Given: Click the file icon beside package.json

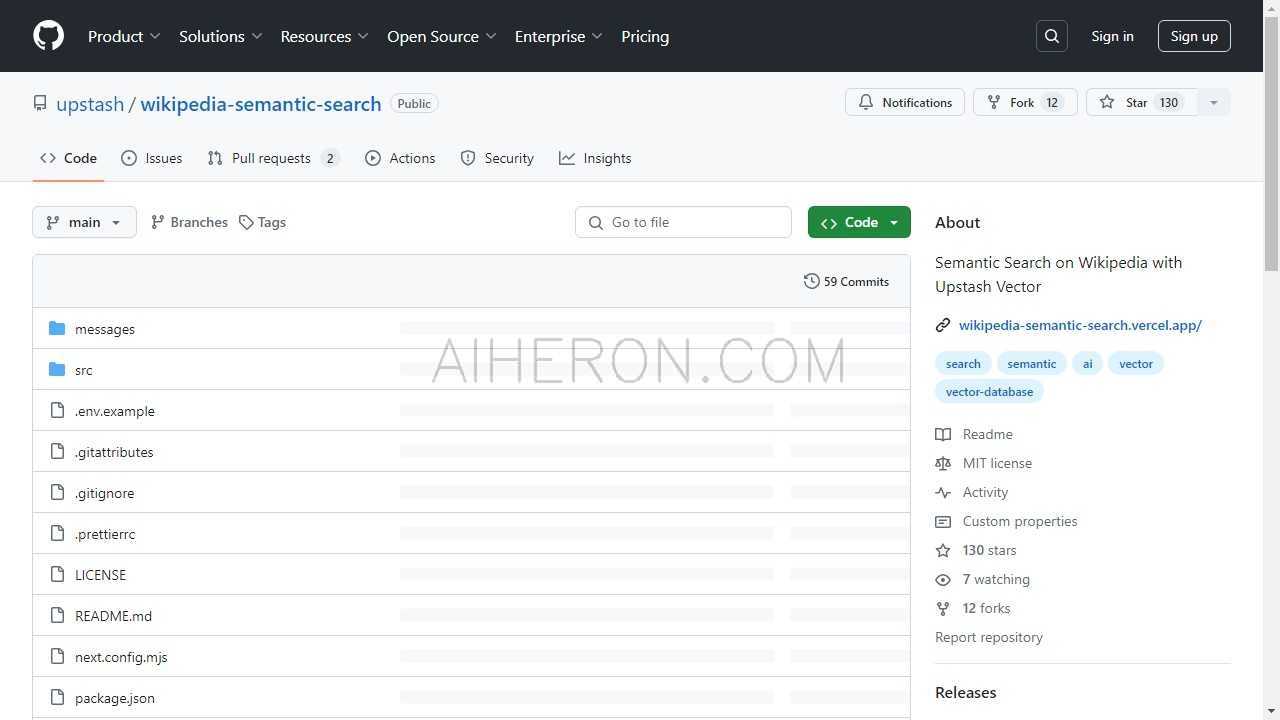Looking at the screenshot, I should [57, 698].
